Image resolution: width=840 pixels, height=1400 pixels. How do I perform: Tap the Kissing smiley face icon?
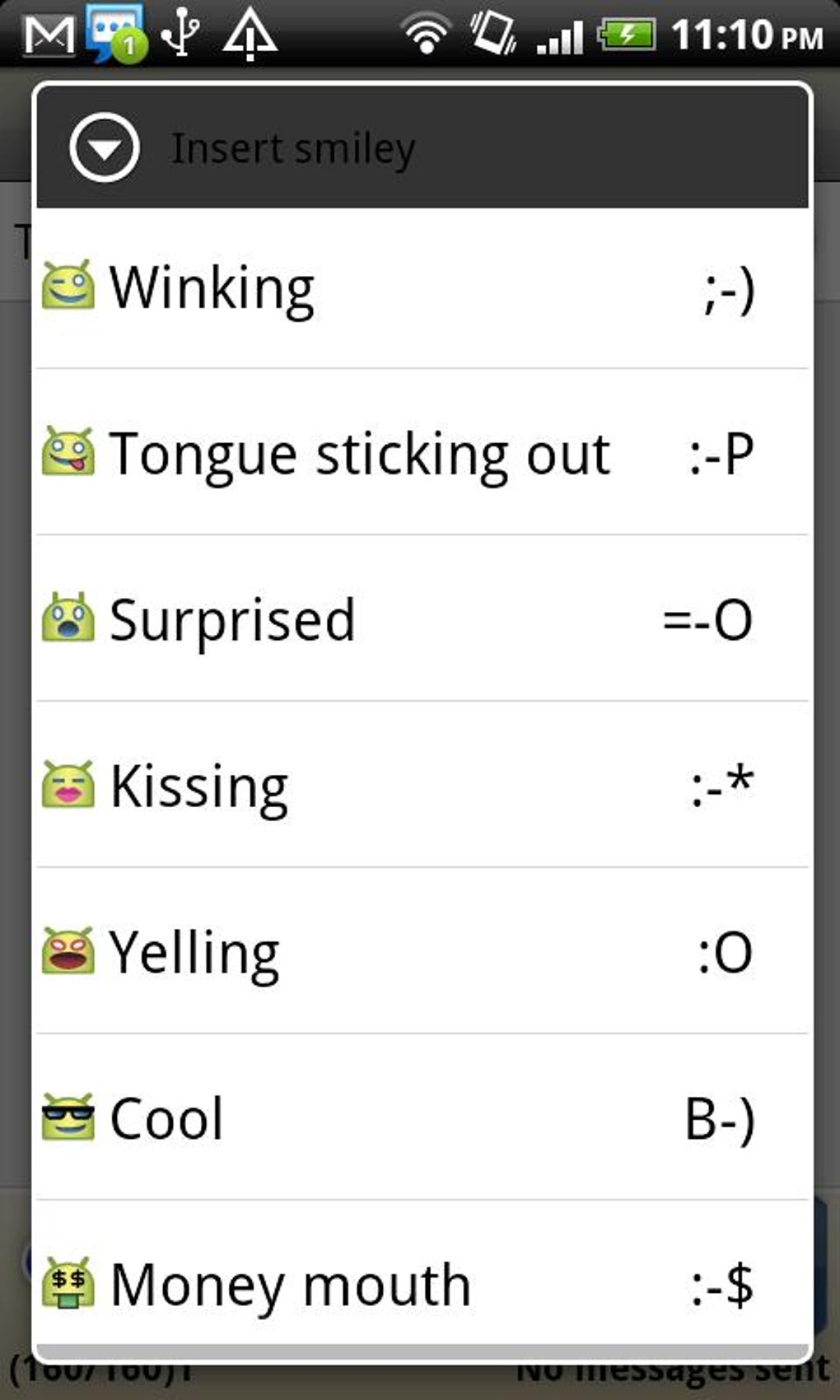(x=68, y=785)
